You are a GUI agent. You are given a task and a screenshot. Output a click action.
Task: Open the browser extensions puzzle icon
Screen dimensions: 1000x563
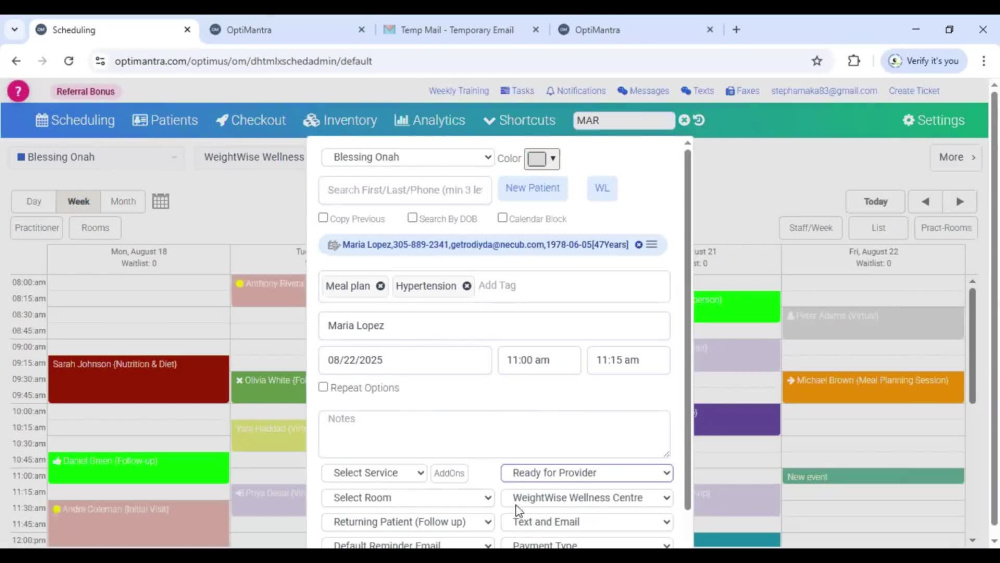coord(853,61)
